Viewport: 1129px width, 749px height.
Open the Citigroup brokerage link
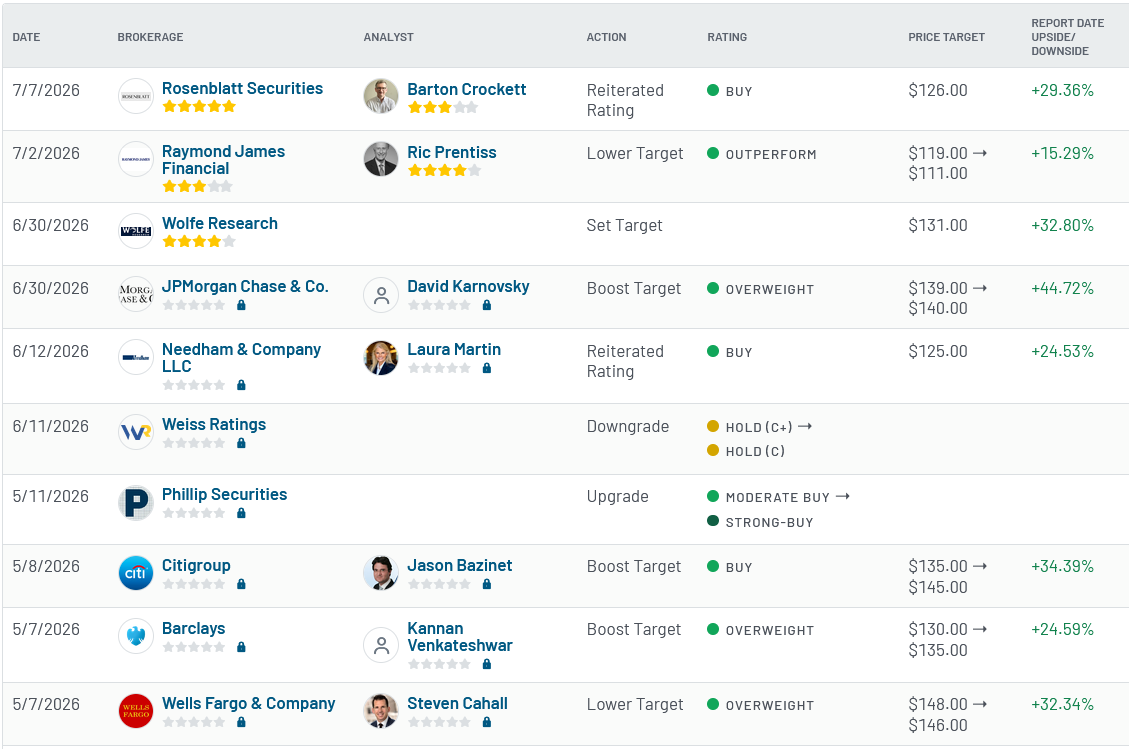[x=196, y=565]
